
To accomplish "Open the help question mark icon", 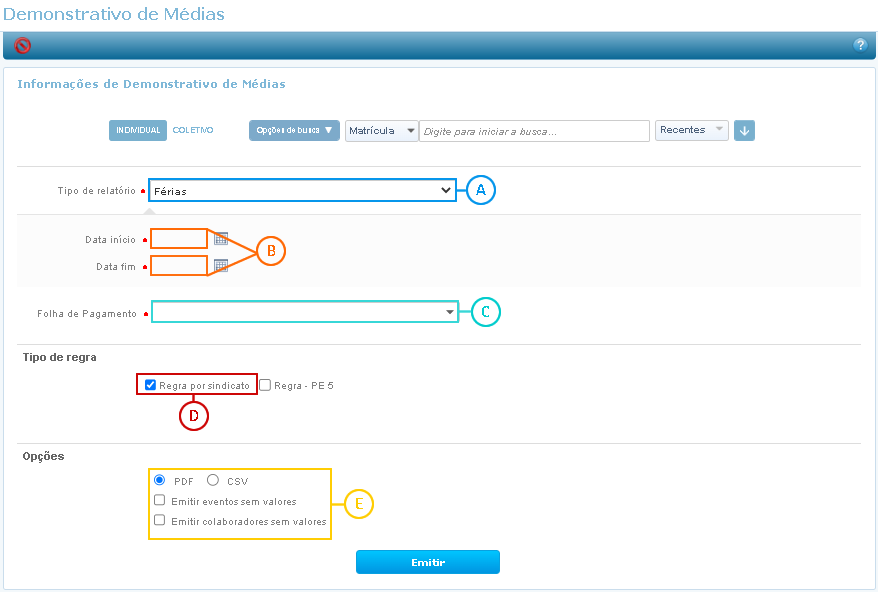I will [x=859, y=45].
